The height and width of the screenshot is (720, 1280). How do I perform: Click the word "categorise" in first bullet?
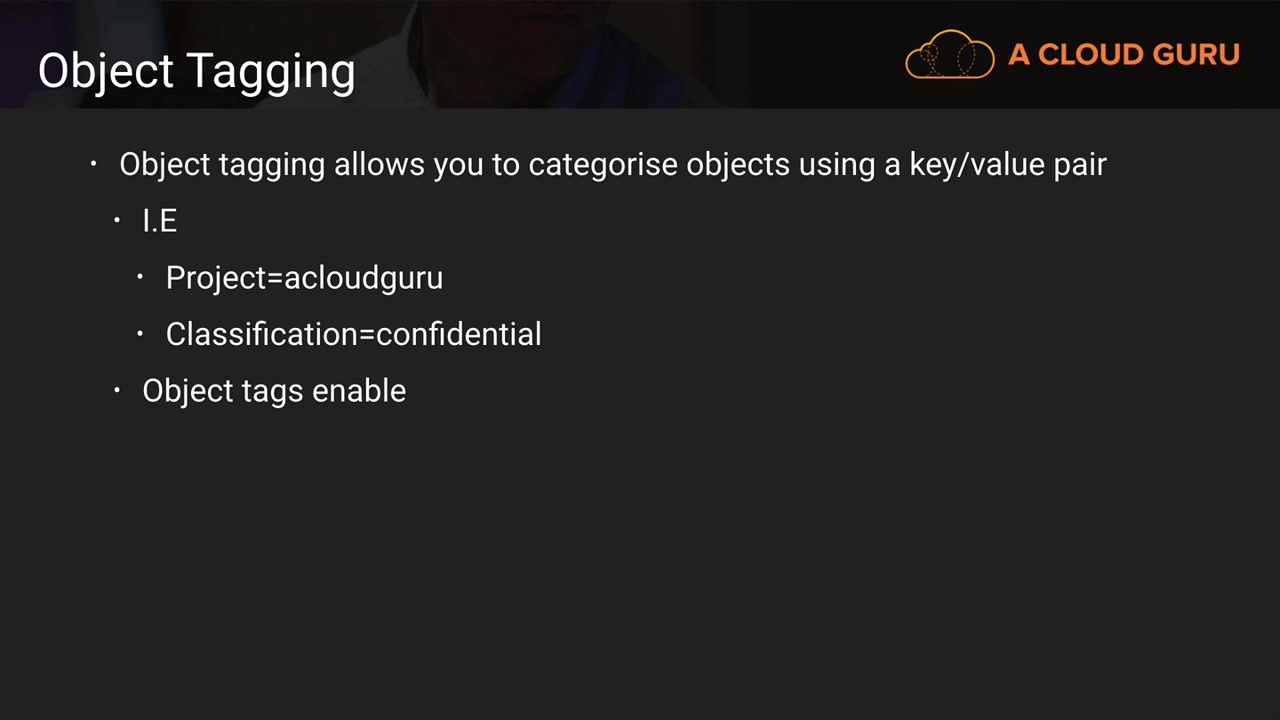pos(603,164)
